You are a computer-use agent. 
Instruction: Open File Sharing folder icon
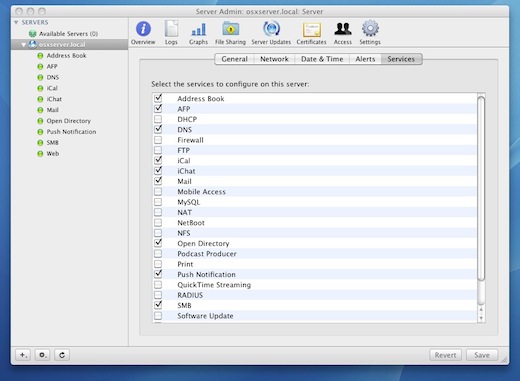[231, 29]
